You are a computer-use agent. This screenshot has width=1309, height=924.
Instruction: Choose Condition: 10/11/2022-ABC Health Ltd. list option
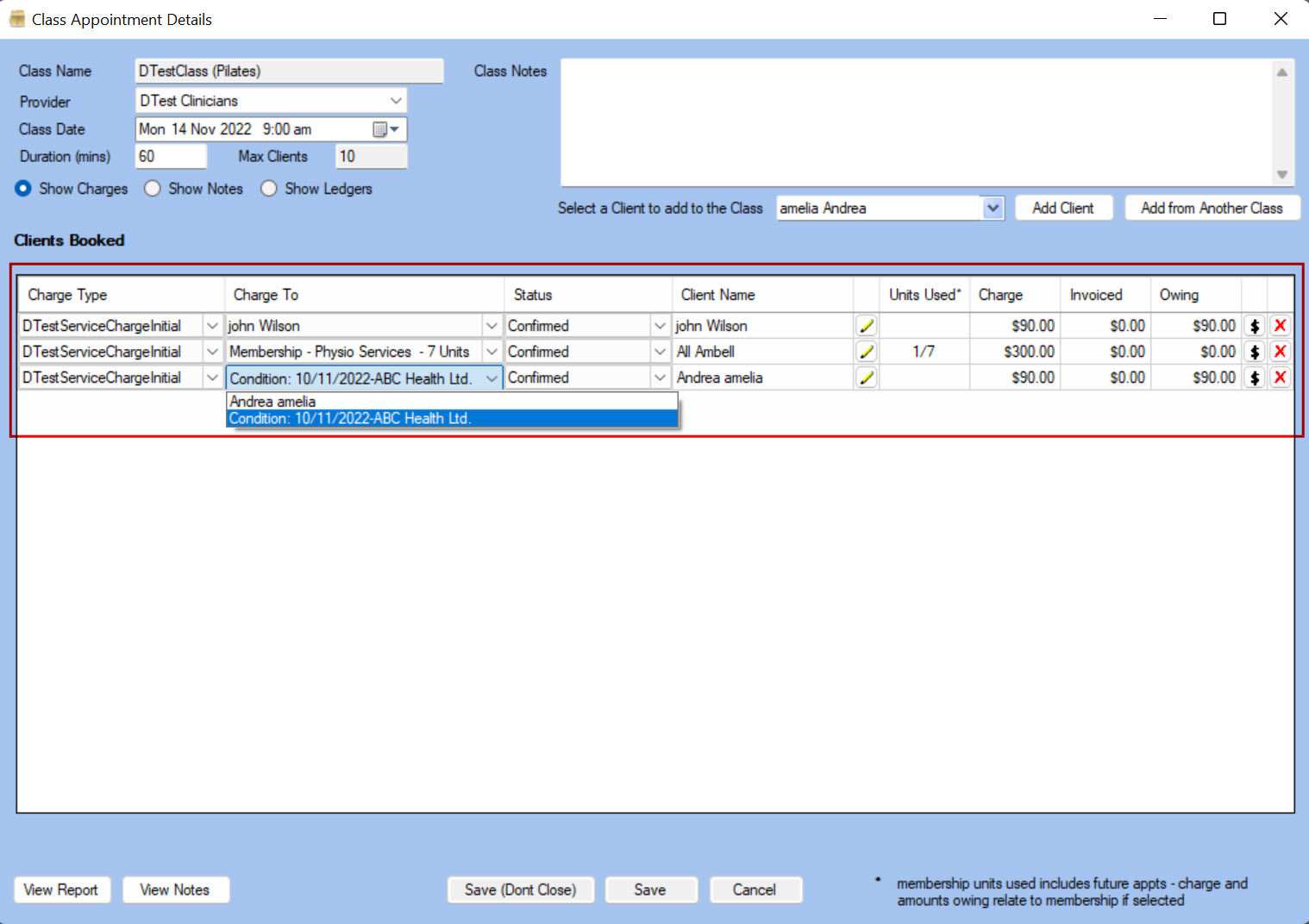tap(452, 418)
